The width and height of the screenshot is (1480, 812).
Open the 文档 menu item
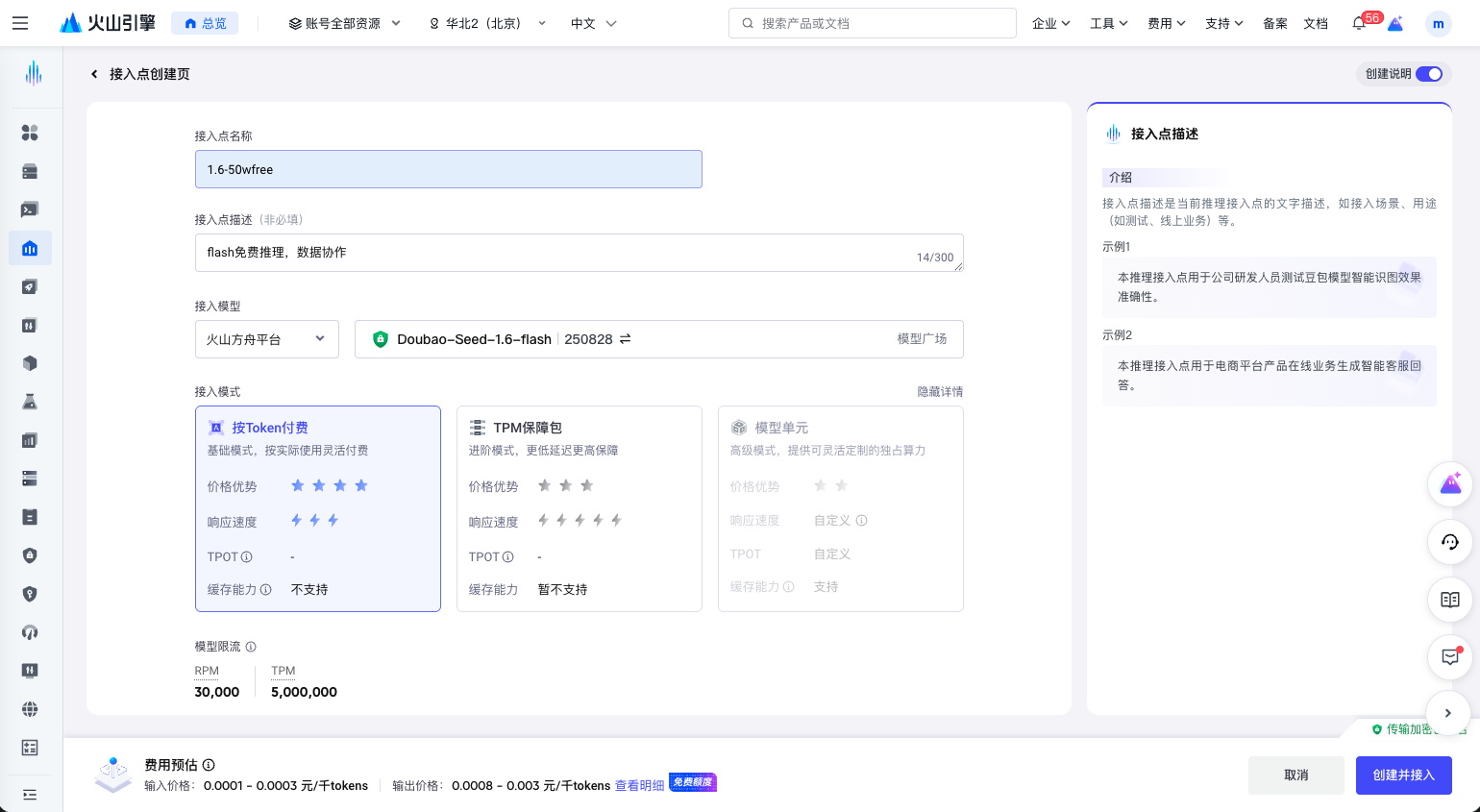pos(1316,23)
